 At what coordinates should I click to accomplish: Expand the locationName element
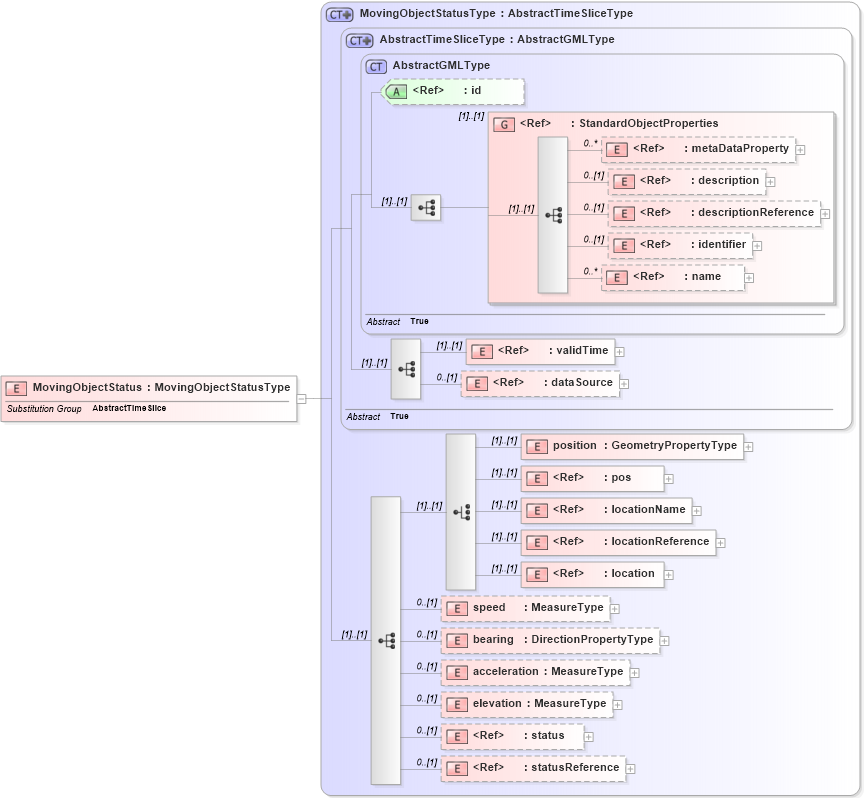coord(697,511)
